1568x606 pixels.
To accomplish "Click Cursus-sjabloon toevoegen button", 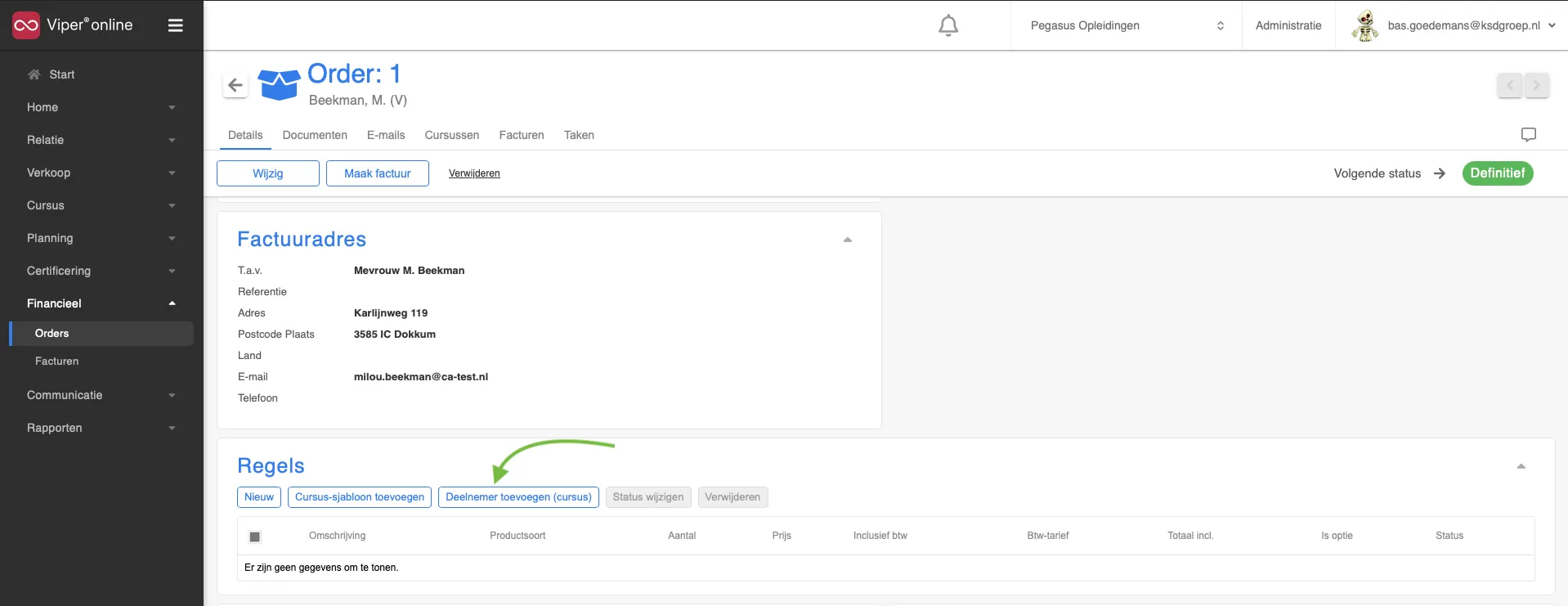I will (x=360, y=497).
